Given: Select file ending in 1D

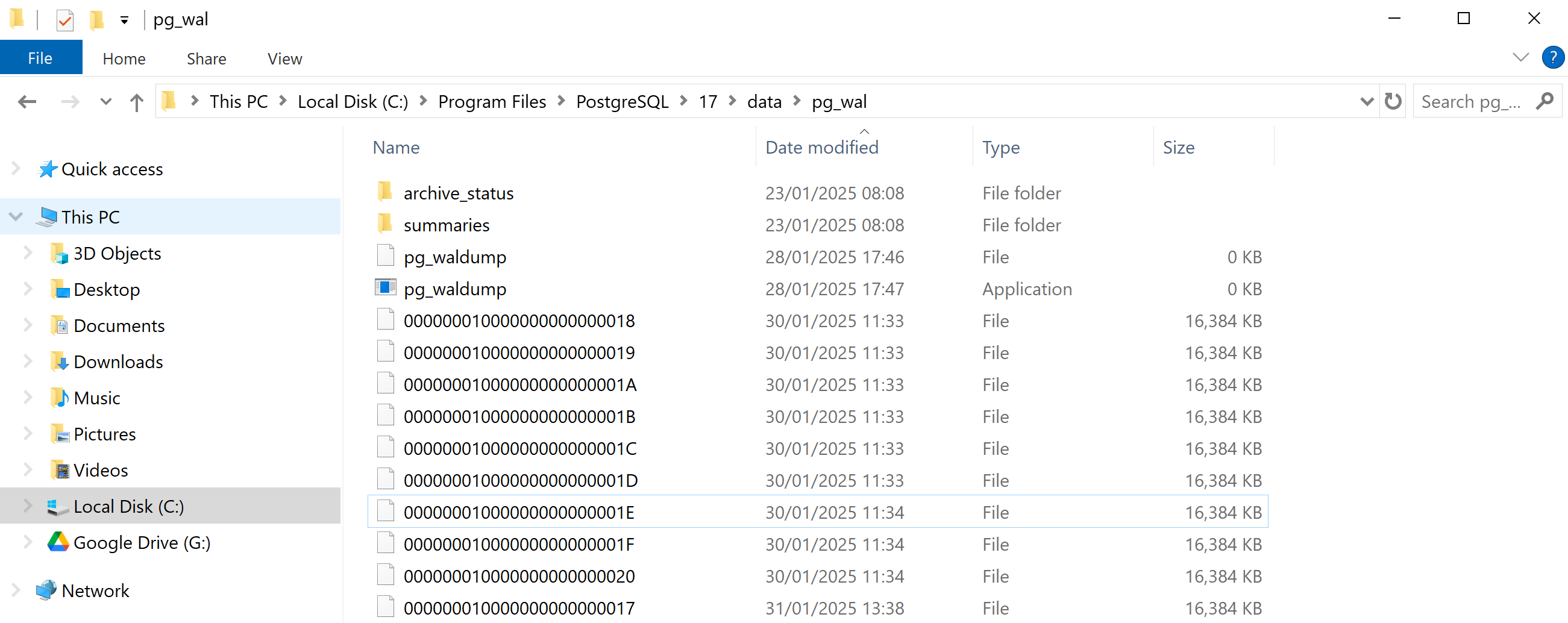Looking at the screenshot, I should pos(521,481).
